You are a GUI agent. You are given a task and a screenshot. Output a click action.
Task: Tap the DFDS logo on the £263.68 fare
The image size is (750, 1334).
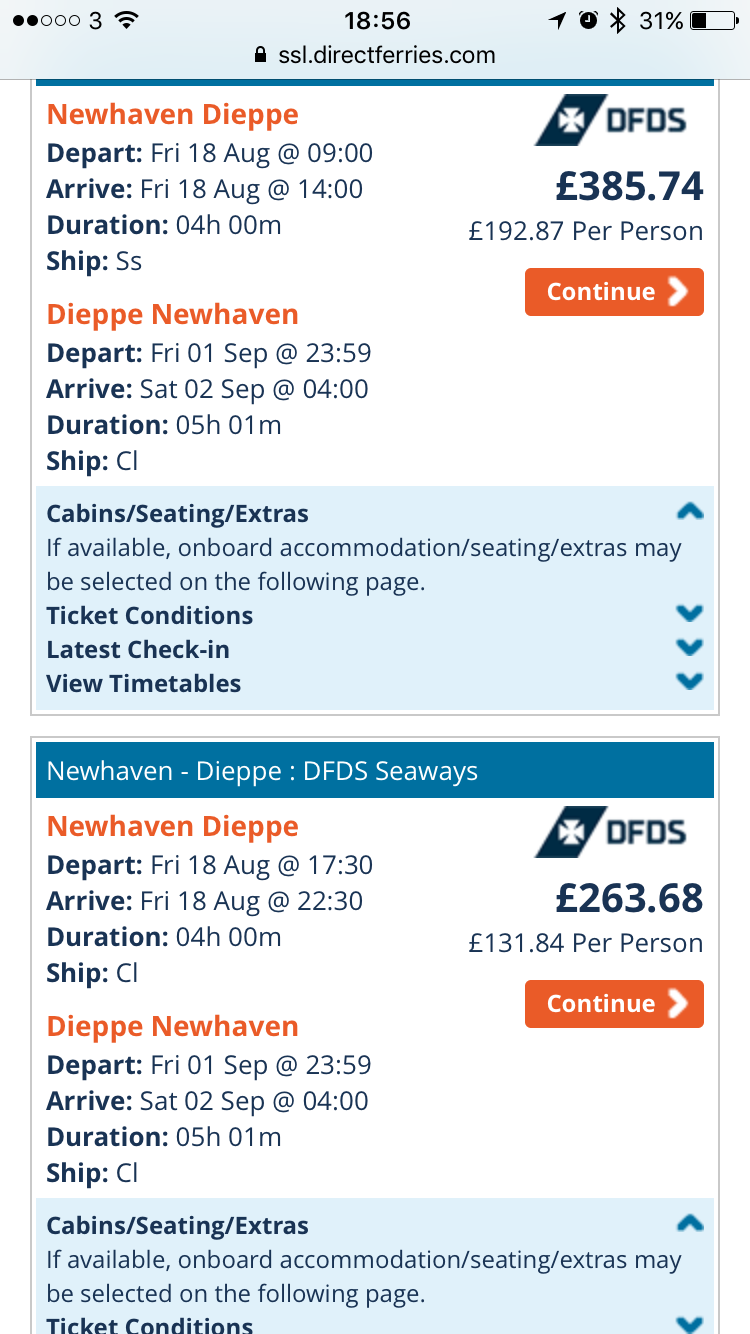pos(612,832)
